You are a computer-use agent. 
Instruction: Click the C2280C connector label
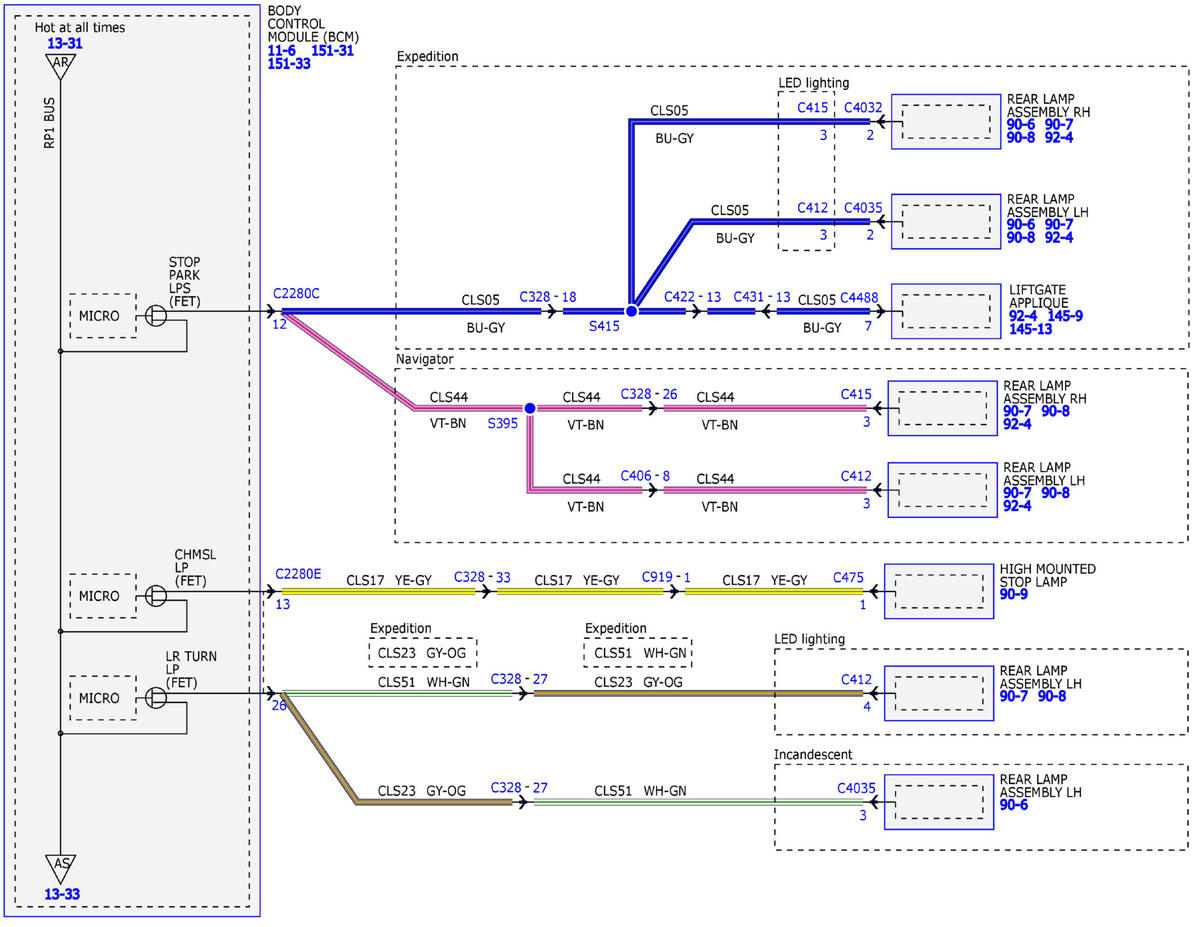(297, 293)
